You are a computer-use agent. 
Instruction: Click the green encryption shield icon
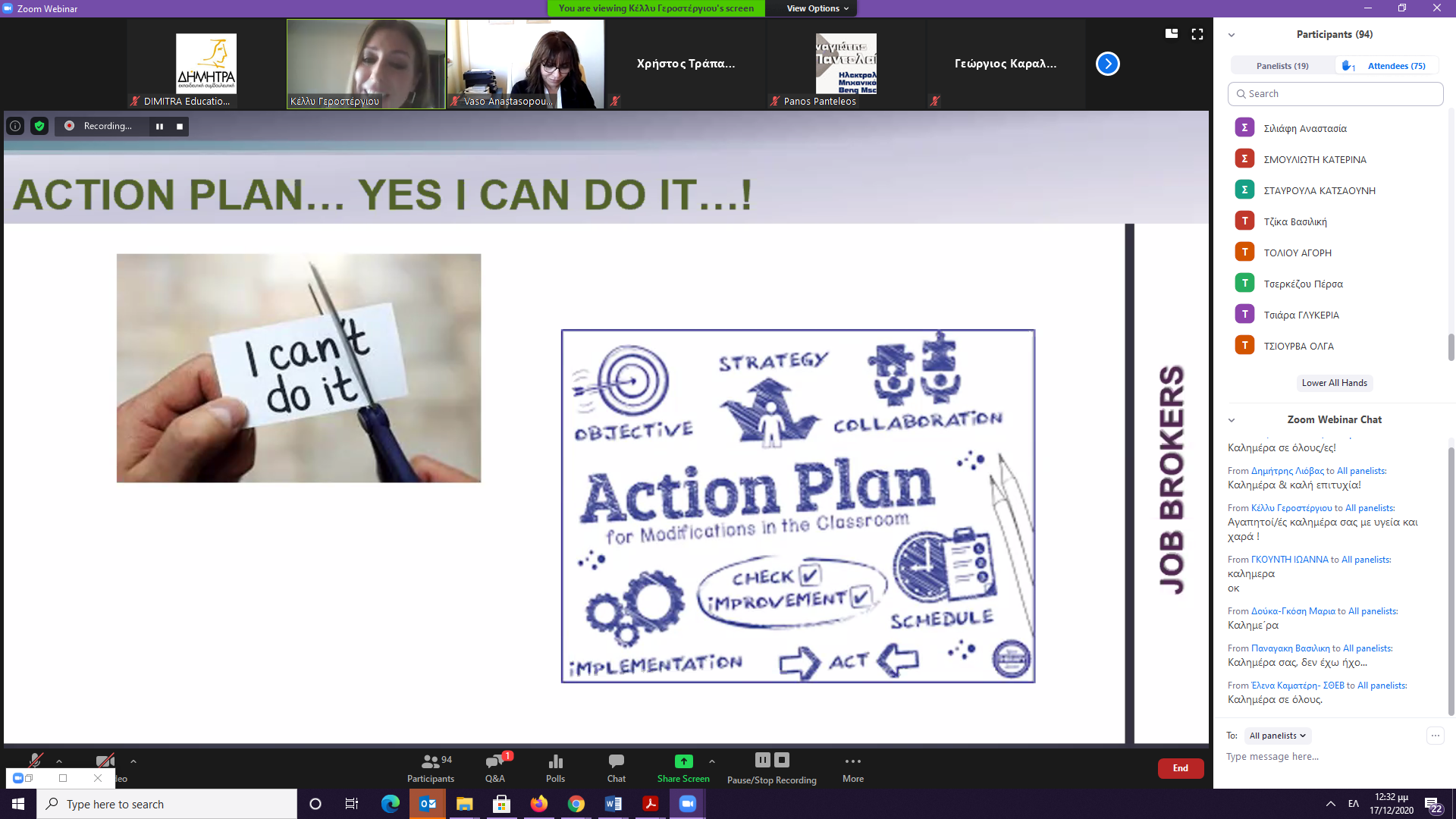(x=39, y=126)
